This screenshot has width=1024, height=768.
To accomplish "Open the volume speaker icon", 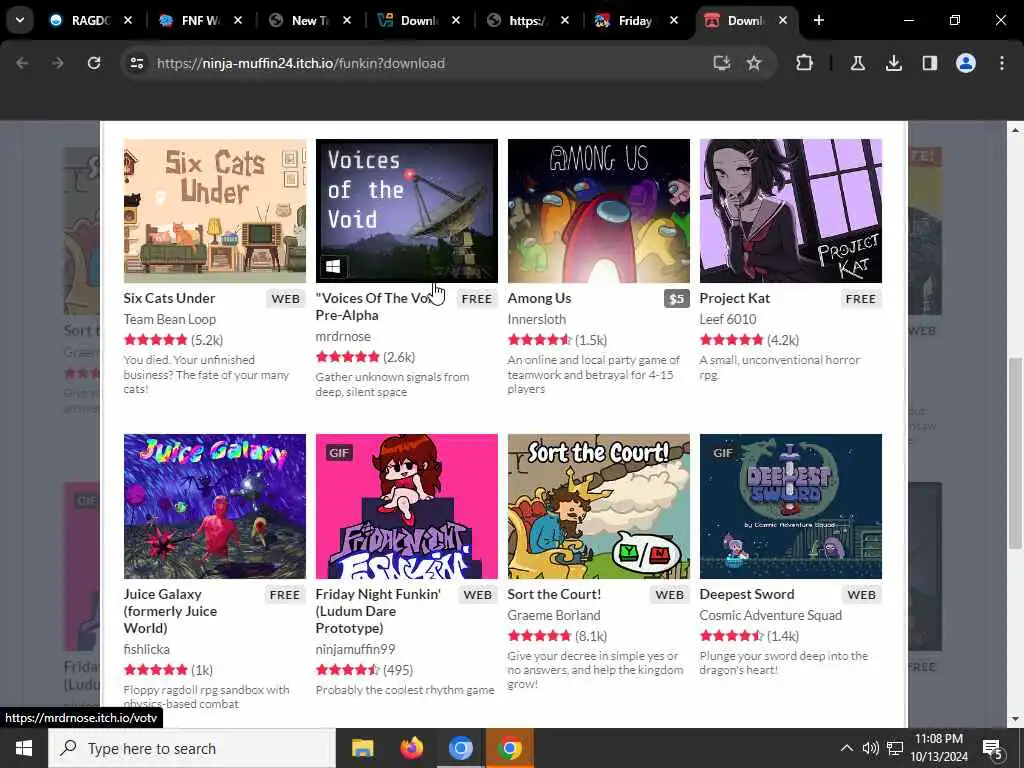I will 871,748.
